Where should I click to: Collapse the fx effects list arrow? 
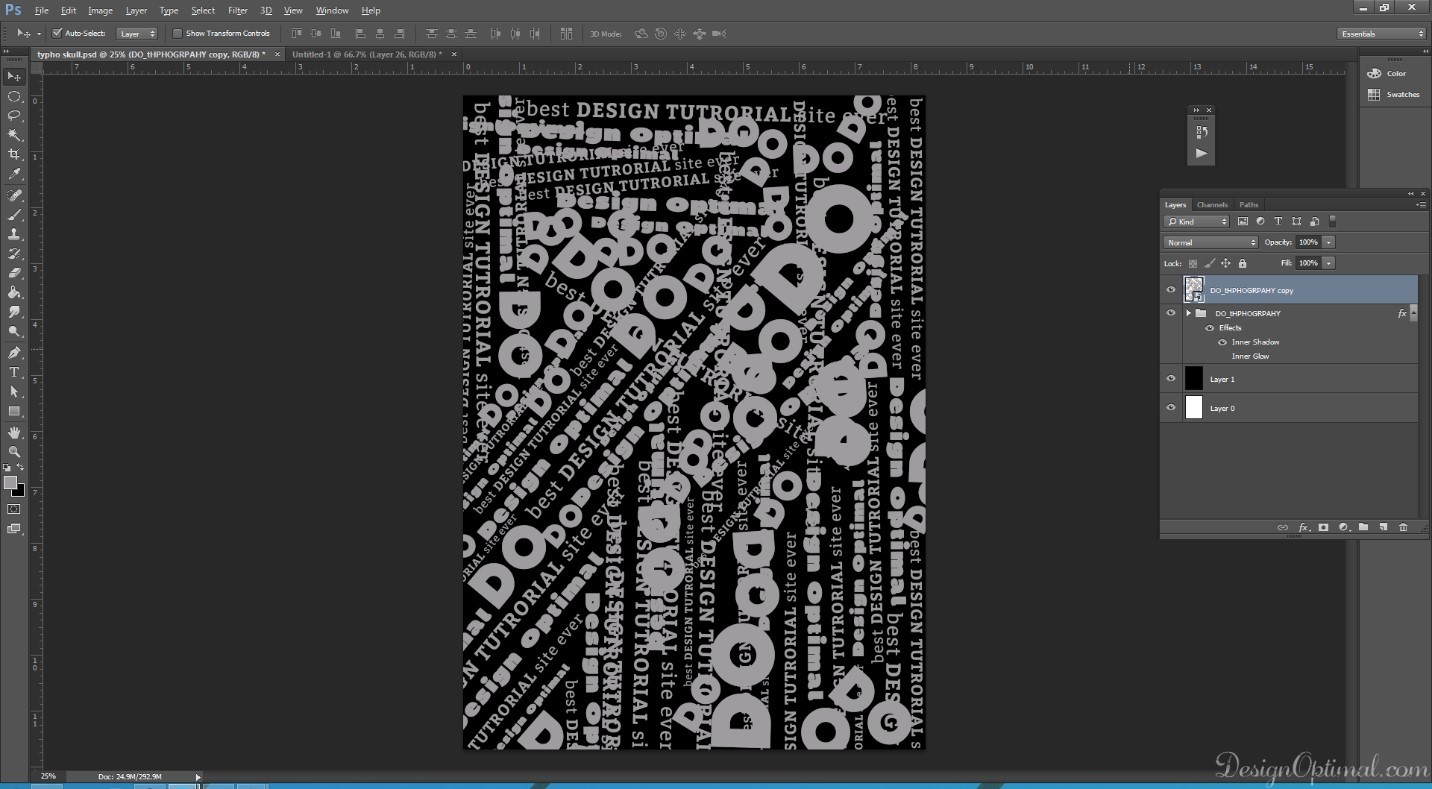[1412, 313]
